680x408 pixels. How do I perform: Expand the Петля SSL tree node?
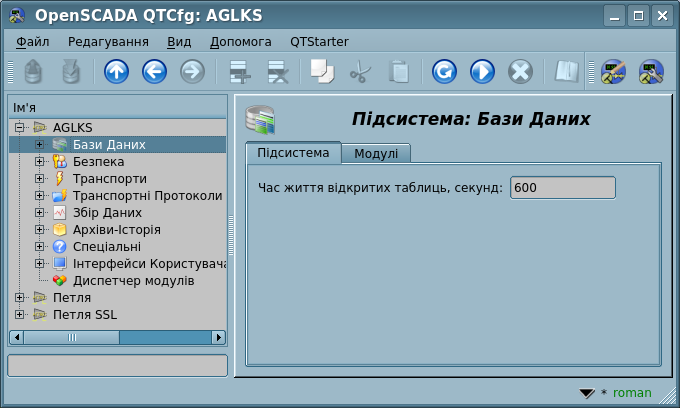click(20, 314)
